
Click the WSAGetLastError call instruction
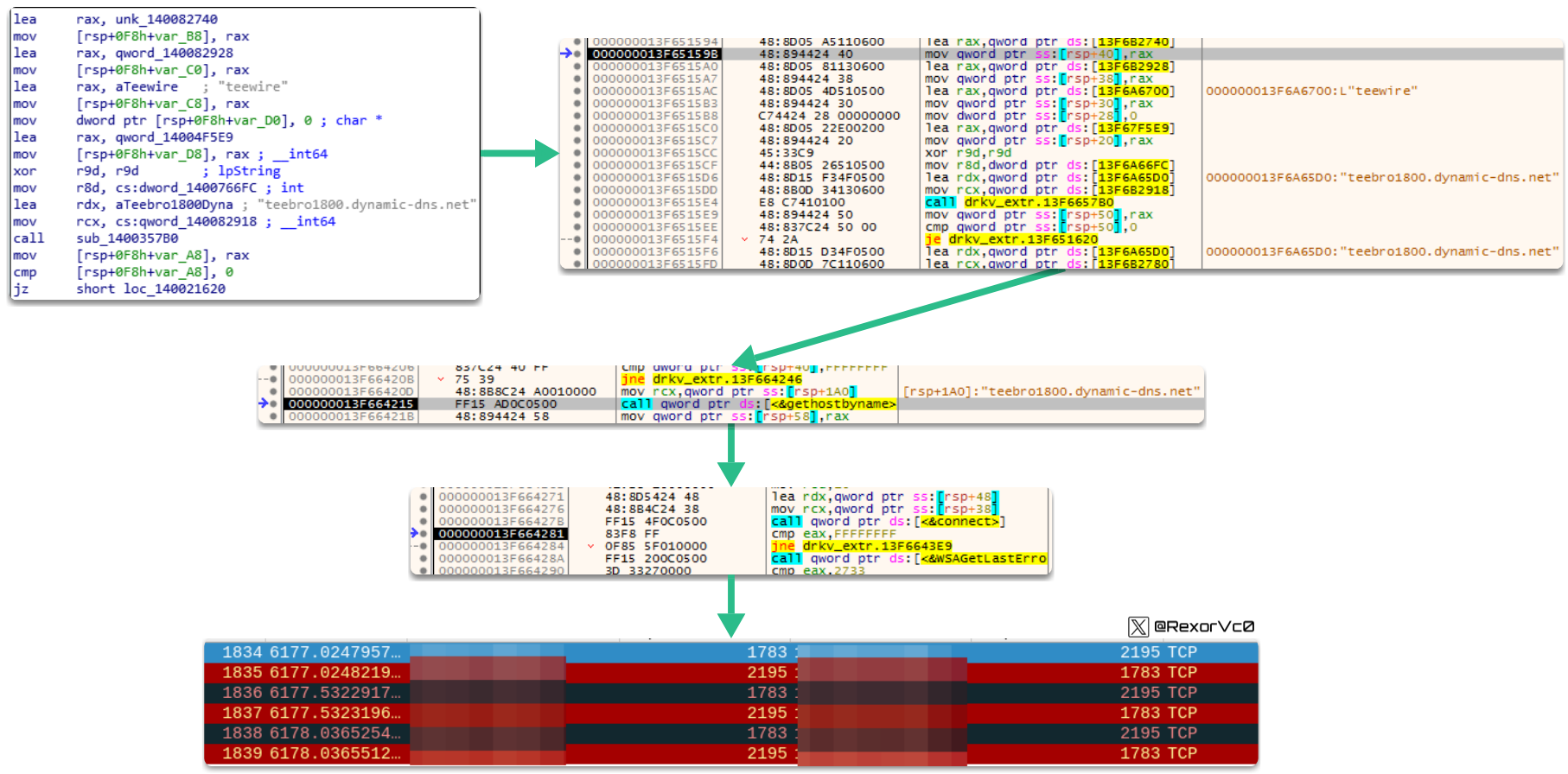point(908,559)
